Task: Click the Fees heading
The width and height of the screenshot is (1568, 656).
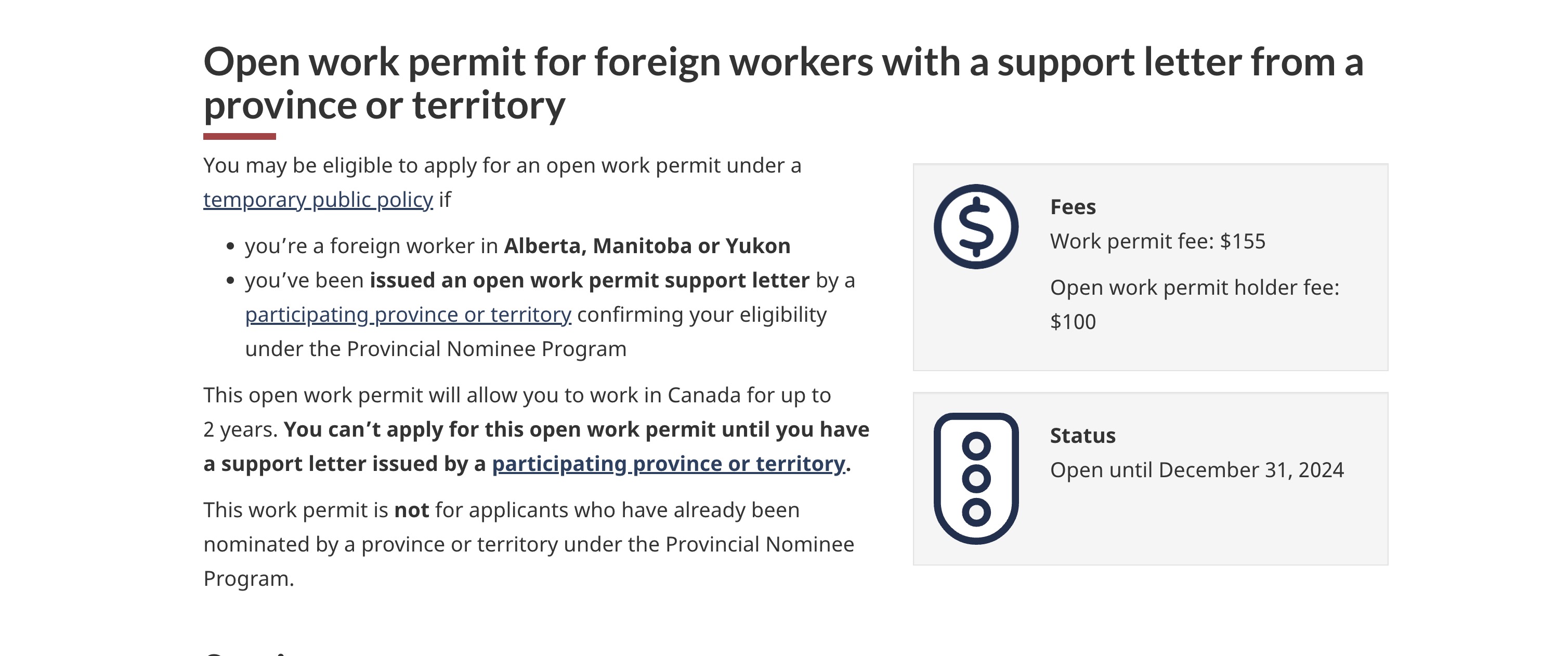Action: pos(1073,207)
